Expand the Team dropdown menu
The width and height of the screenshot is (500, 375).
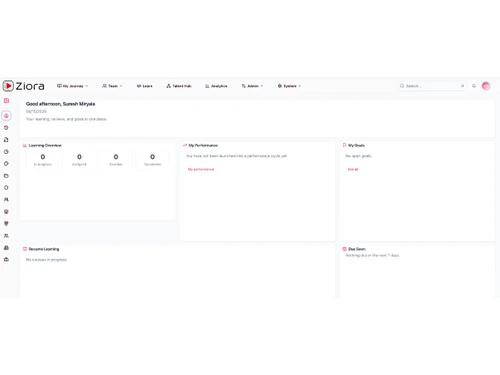pyautogui.click(x=112, y=86)
